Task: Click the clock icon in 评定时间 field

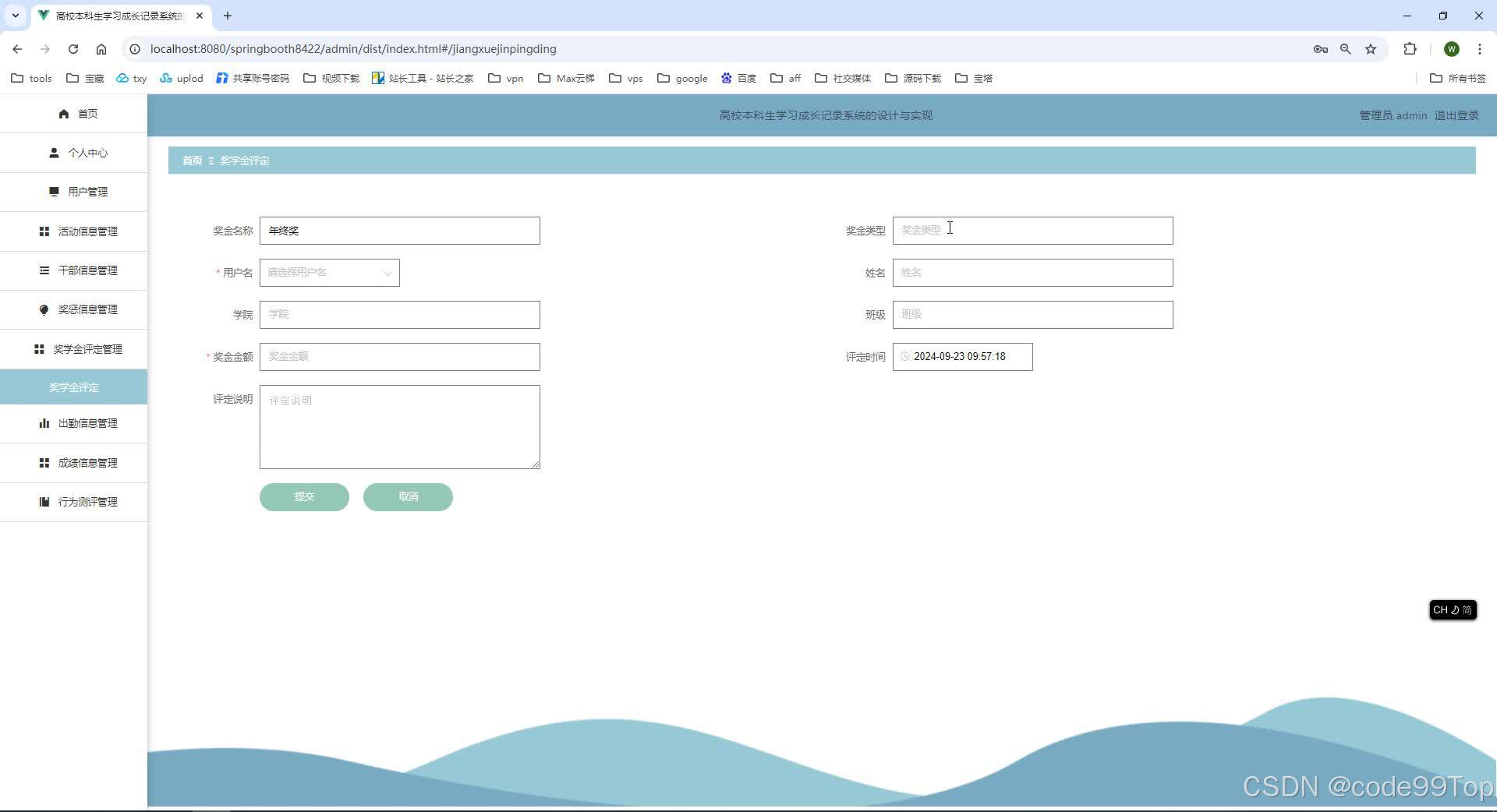Action: (x=904, y=357)
